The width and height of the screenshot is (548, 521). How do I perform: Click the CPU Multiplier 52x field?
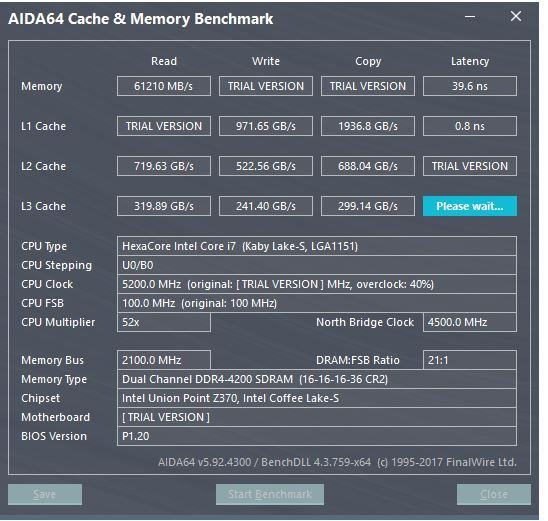[164, 322]
